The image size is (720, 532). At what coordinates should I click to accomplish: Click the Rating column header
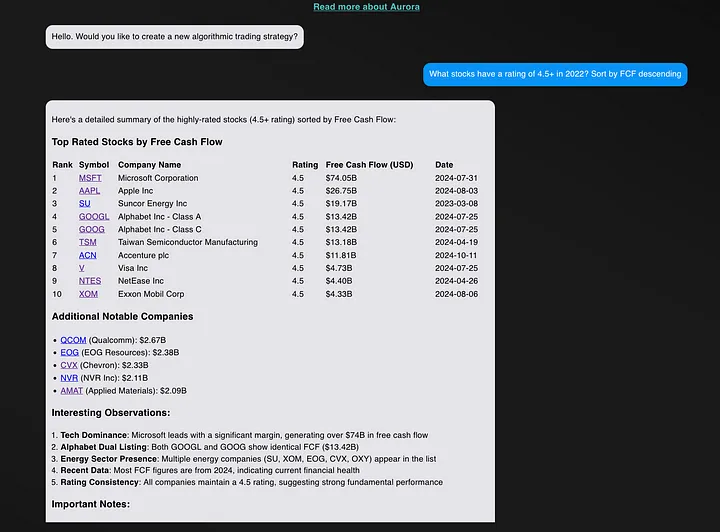[305, 165]
